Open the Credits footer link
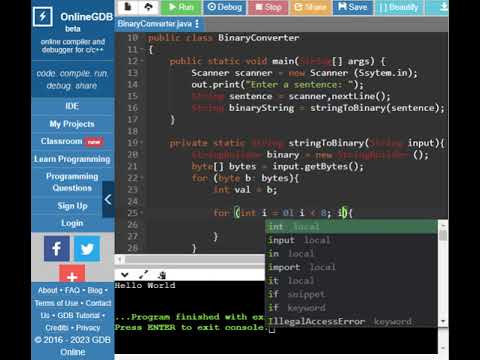 tap(57, 328)
